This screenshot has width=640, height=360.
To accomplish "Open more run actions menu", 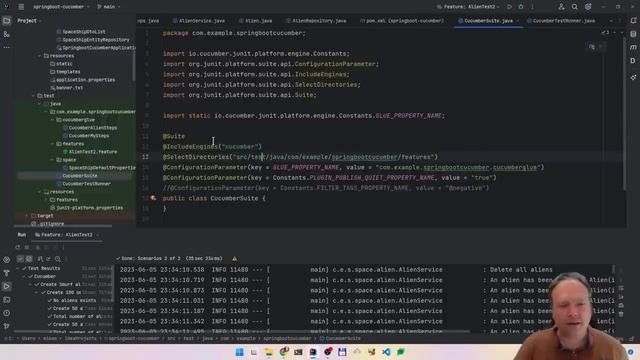I will [x=532, y=7].
